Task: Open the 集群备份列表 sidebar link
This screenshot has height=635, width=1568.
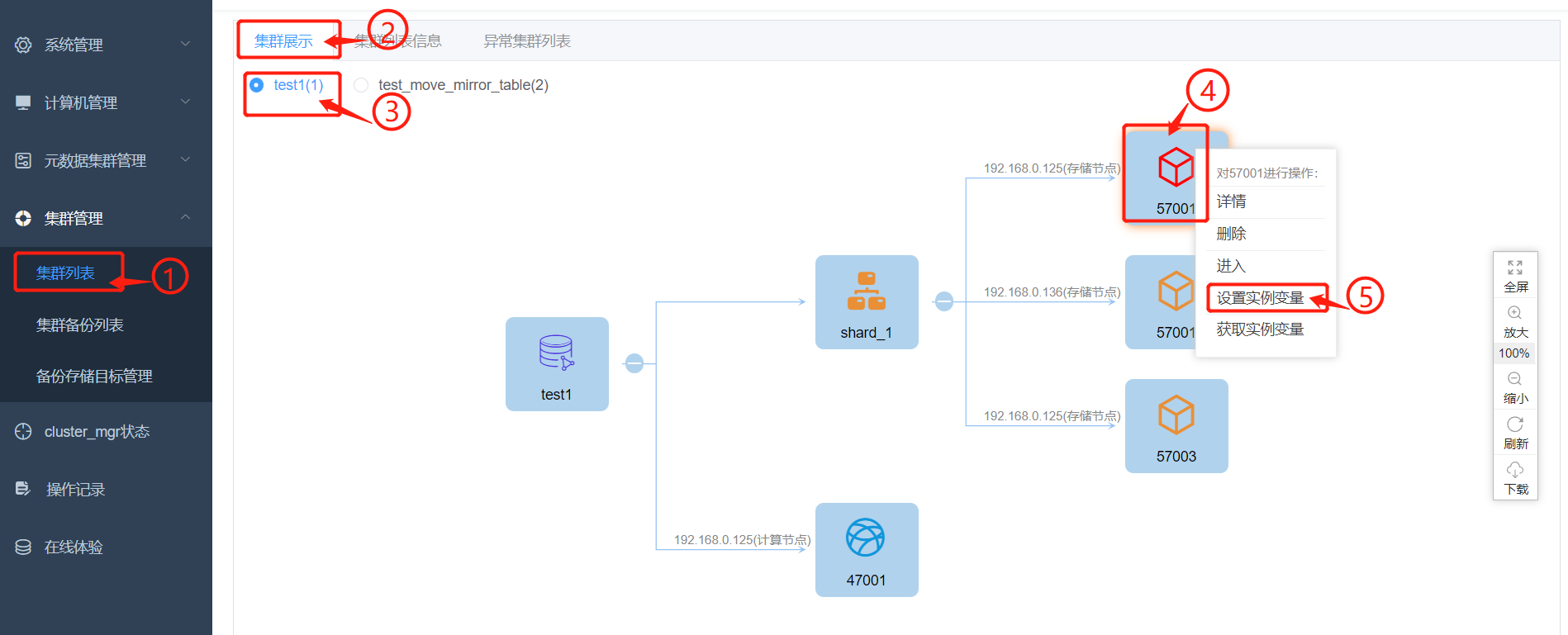Action: 80,325
